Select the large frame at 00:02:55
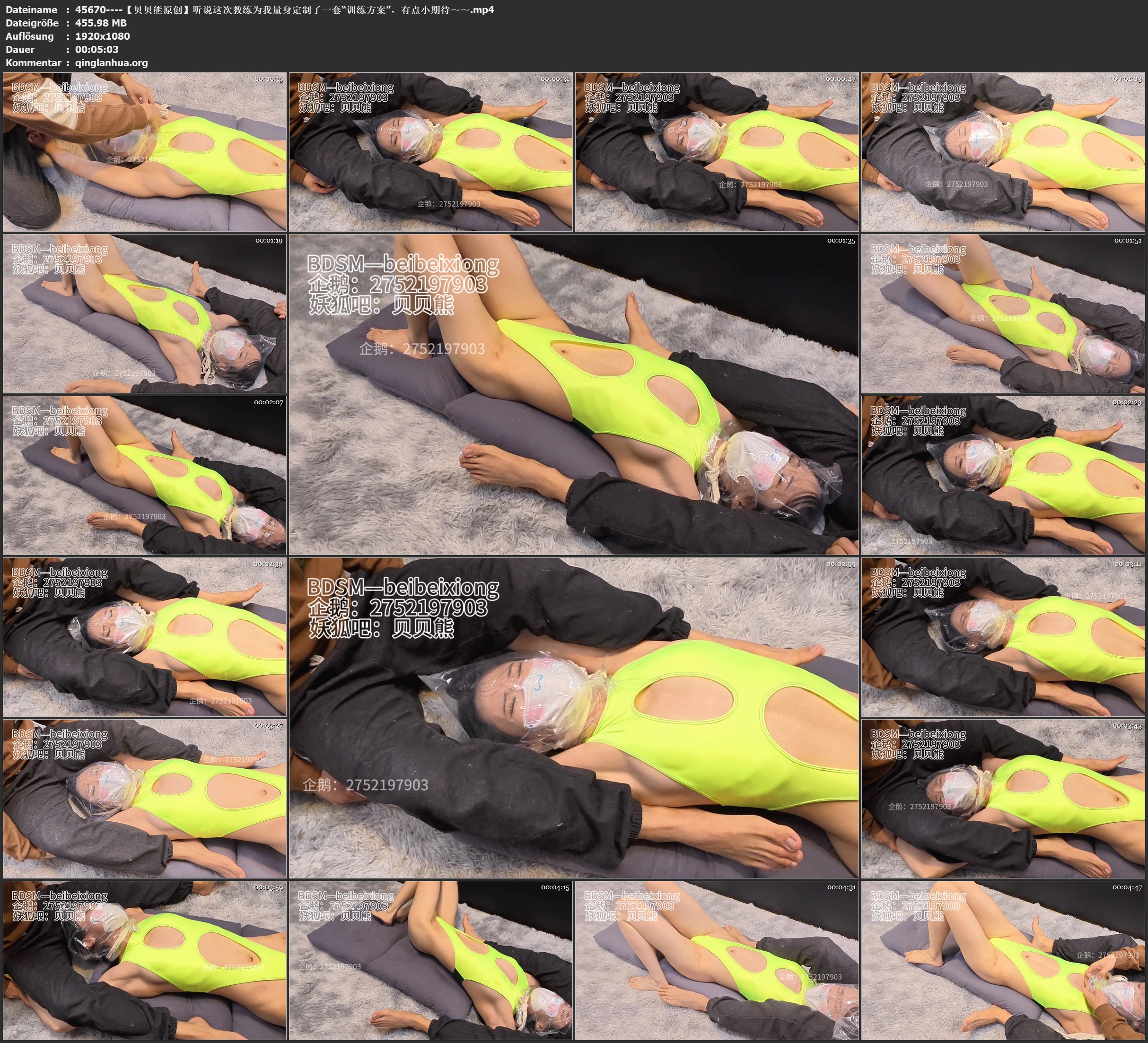This screenshot has width=1148, height=1043. [x=573, y=718]
